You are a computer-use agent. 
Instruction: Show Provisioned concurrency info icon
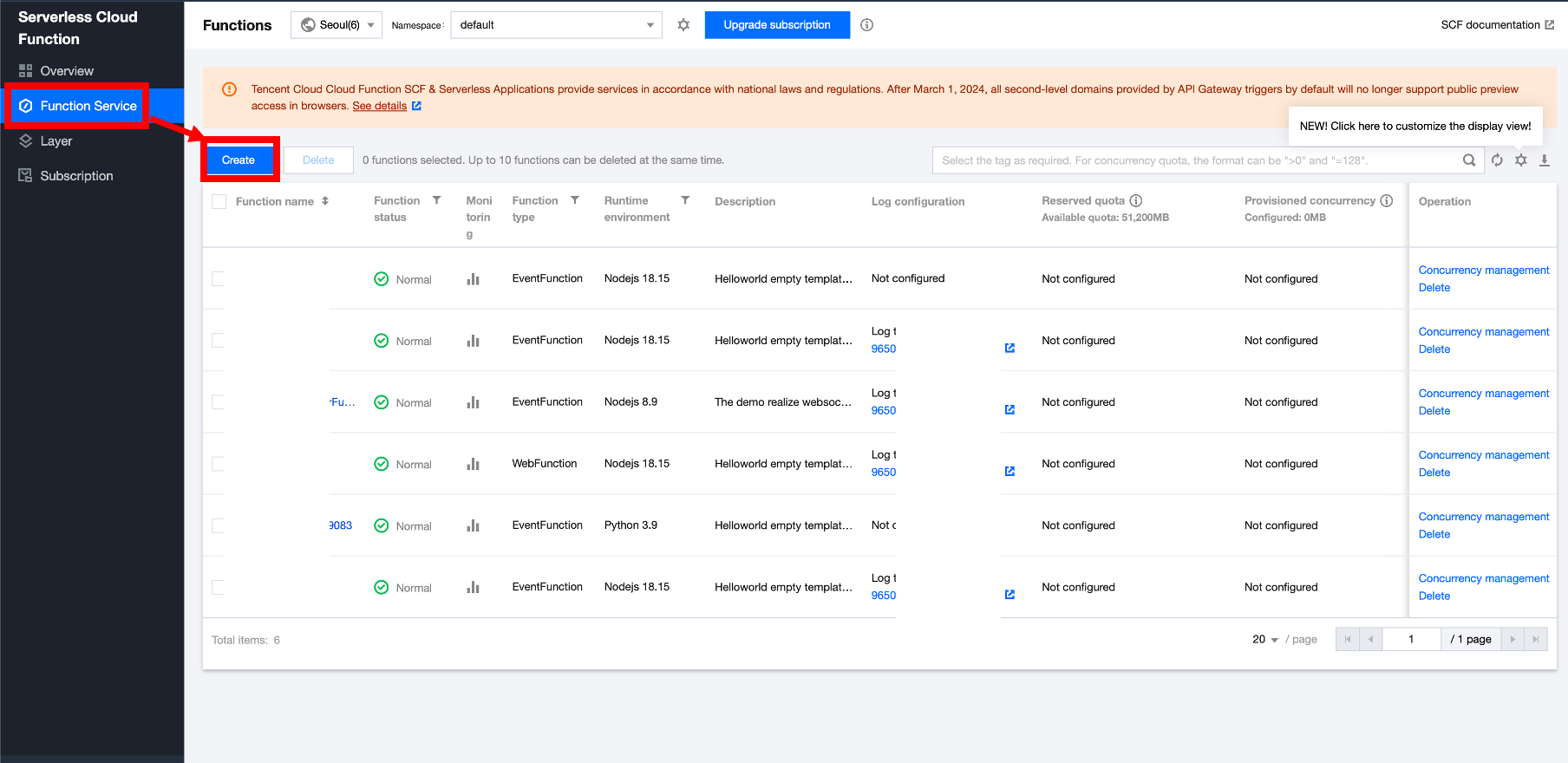[1386, 200]
